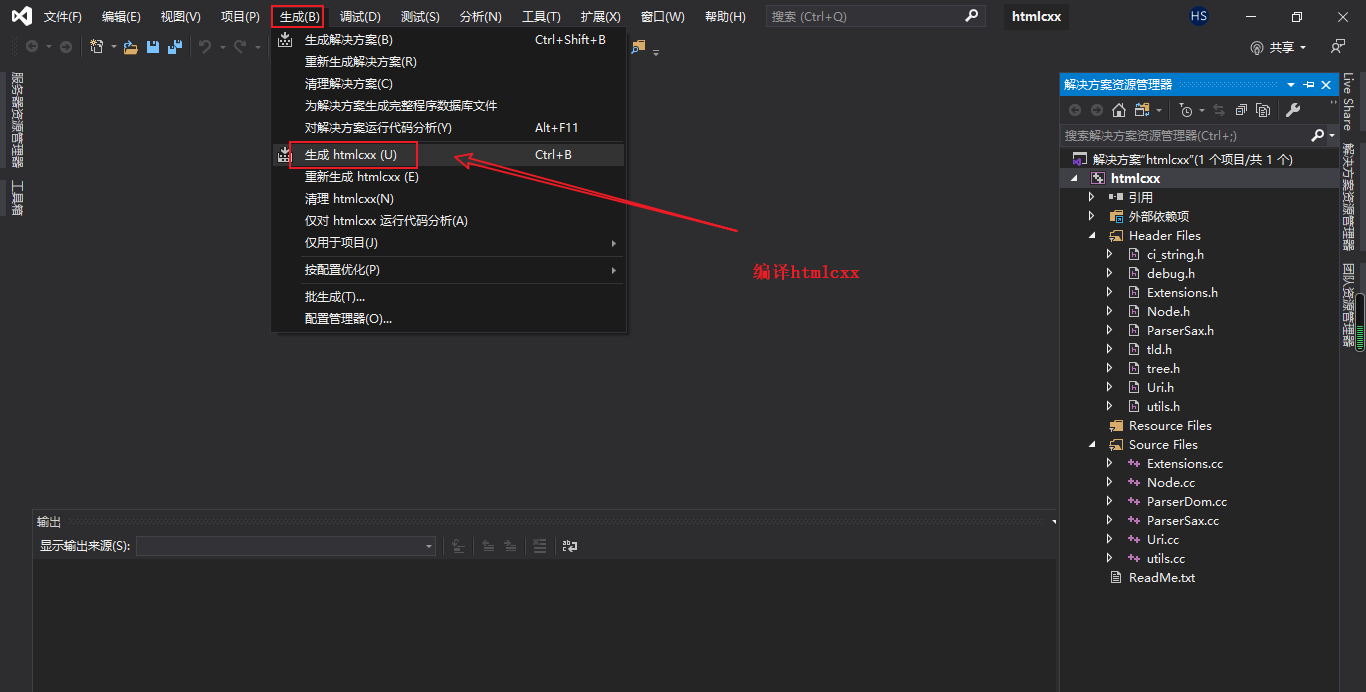Pin the Solution Explorer panel

[1309, 84]
